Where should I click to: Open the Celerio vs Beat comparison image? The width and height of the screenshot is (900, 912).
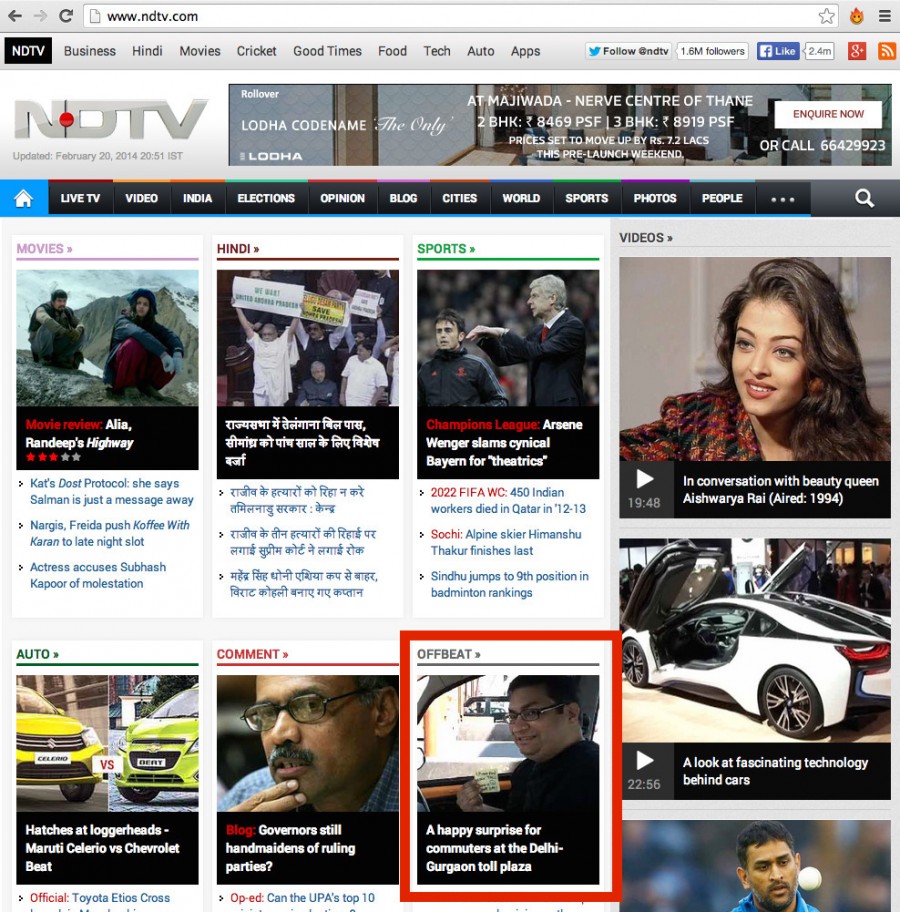(x=107, y=743)
